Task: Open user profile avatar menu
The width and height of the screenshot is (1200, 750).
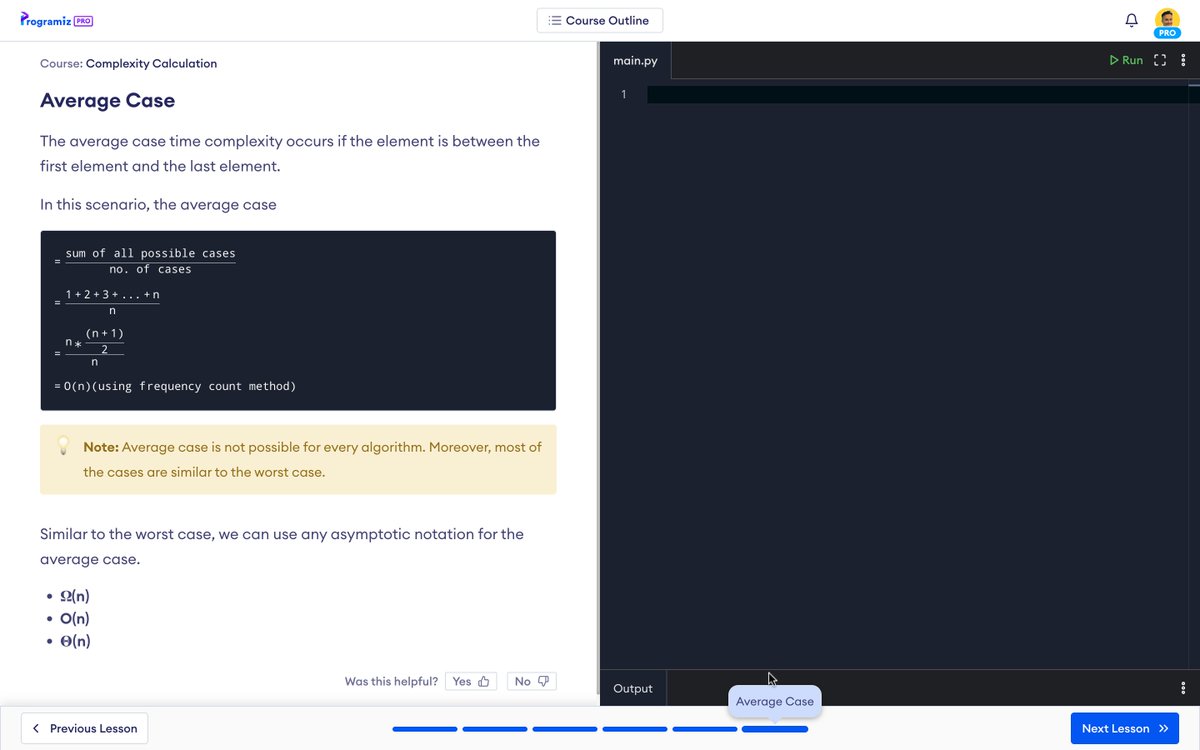Action: coord(1167,21)
